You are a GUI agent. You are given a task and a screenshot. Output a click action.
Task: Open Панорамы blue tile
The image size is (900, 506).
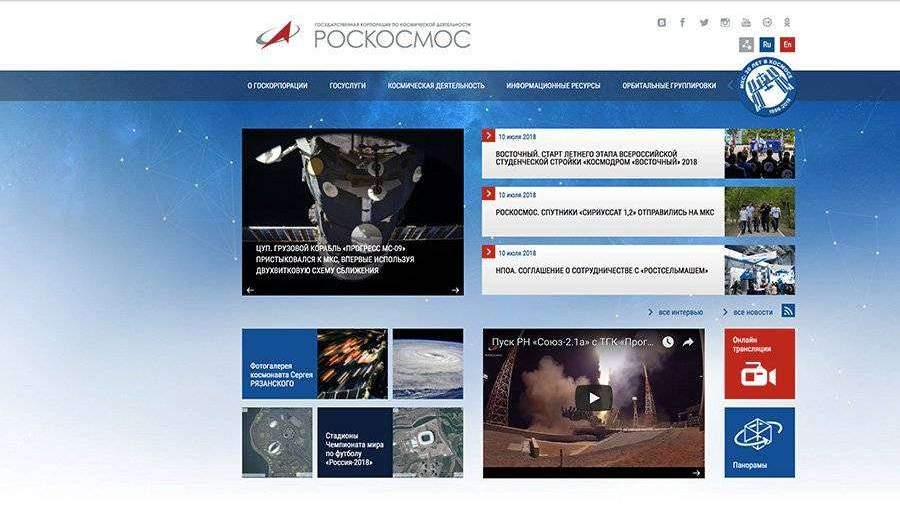pos(759,442)
